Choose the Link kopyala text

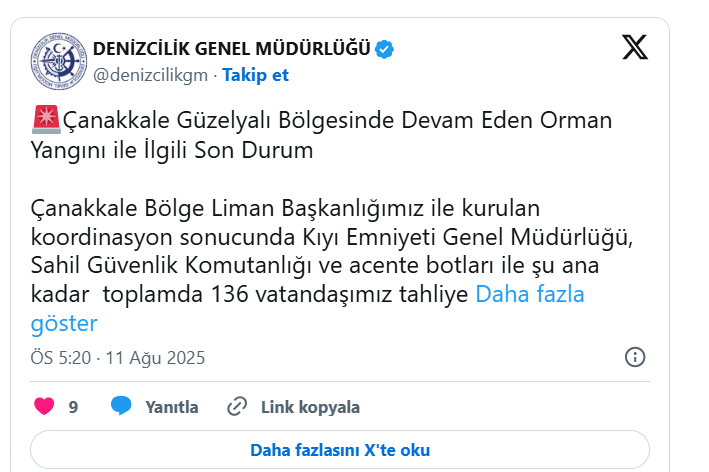[310, 407]
